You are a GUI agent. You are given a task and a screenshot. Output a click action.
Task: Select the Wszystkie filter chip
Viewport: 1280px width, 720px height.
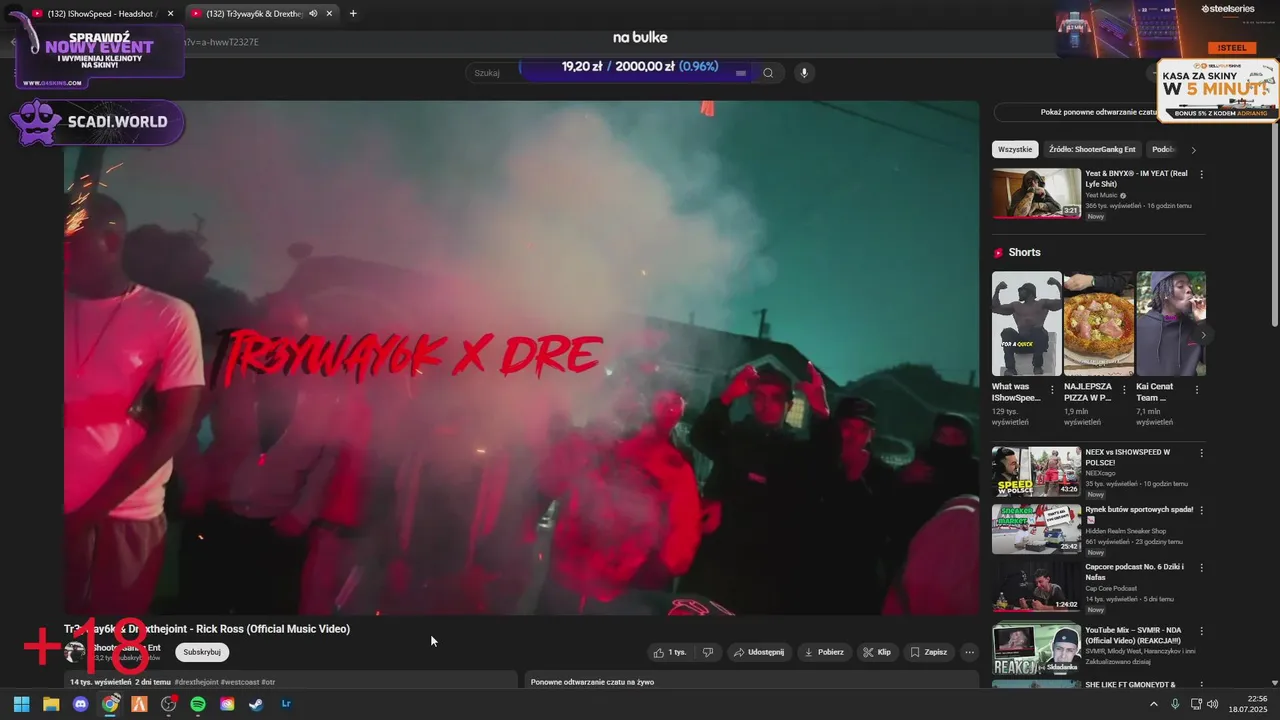pos(1015,149)
